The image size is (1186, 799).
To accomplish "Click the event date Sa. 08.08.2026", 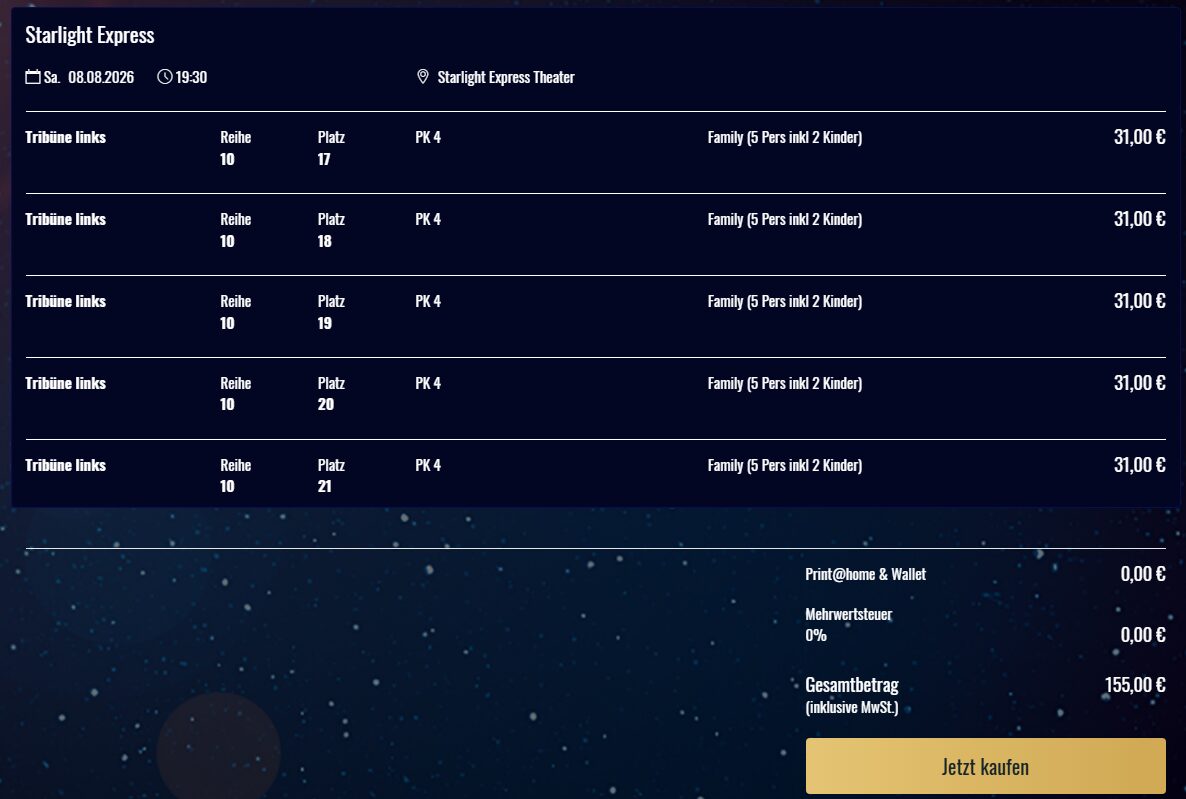I will pyautogui.click(x=88, y=77).
